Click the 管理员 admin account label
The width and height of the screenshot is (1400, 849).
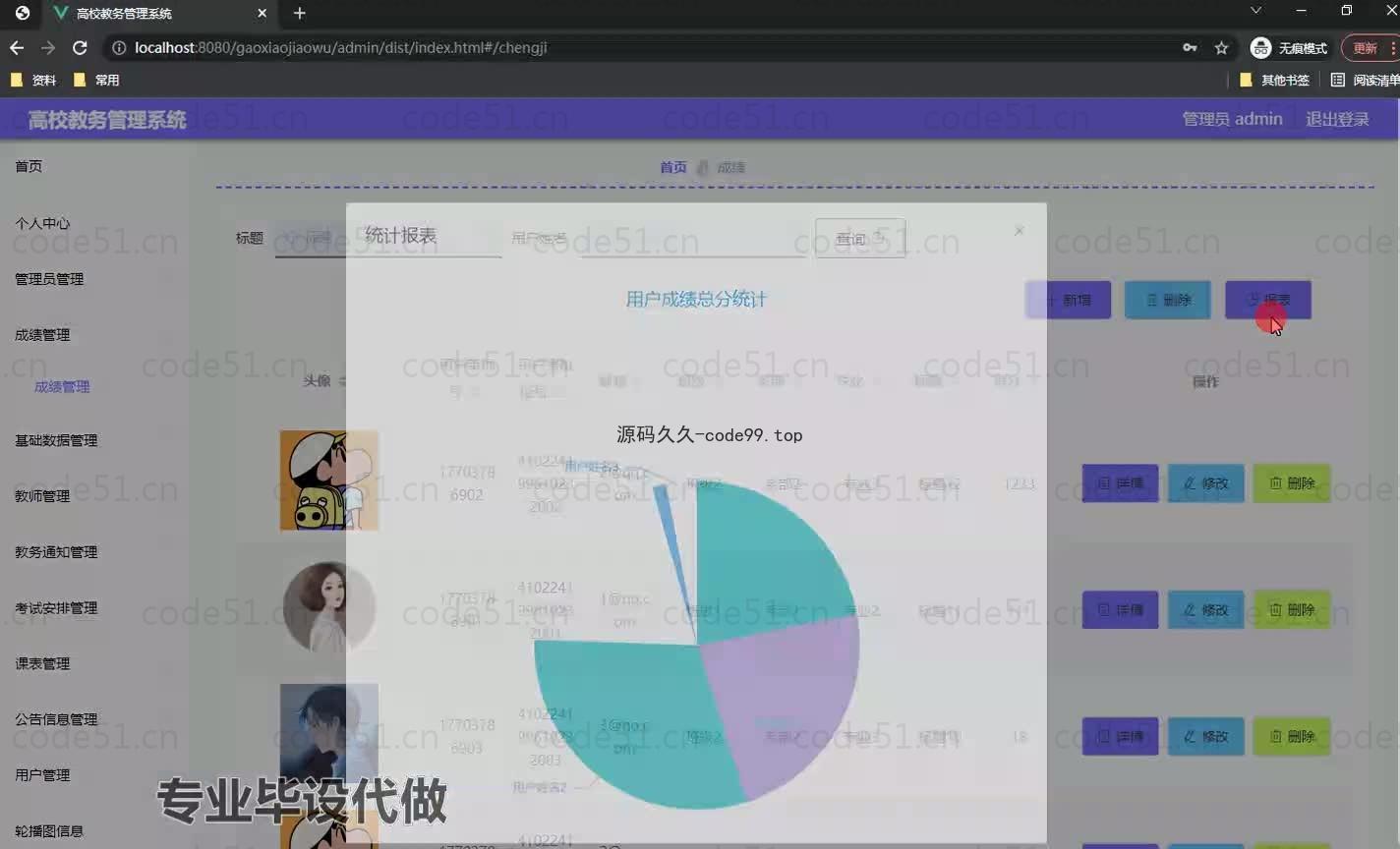click(x=1232, y=119)
